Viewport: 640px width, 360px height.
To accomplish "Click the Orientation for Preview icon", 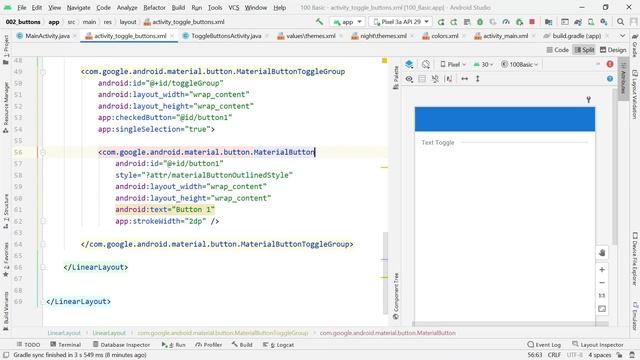I will pos(426,64).
